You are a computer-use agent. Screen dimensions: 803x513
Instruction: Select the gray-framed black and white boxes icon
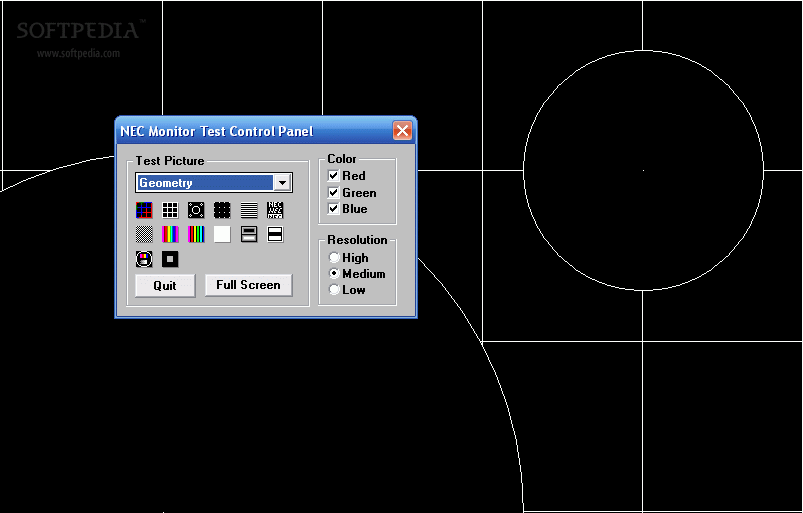(x=249, y=234)
